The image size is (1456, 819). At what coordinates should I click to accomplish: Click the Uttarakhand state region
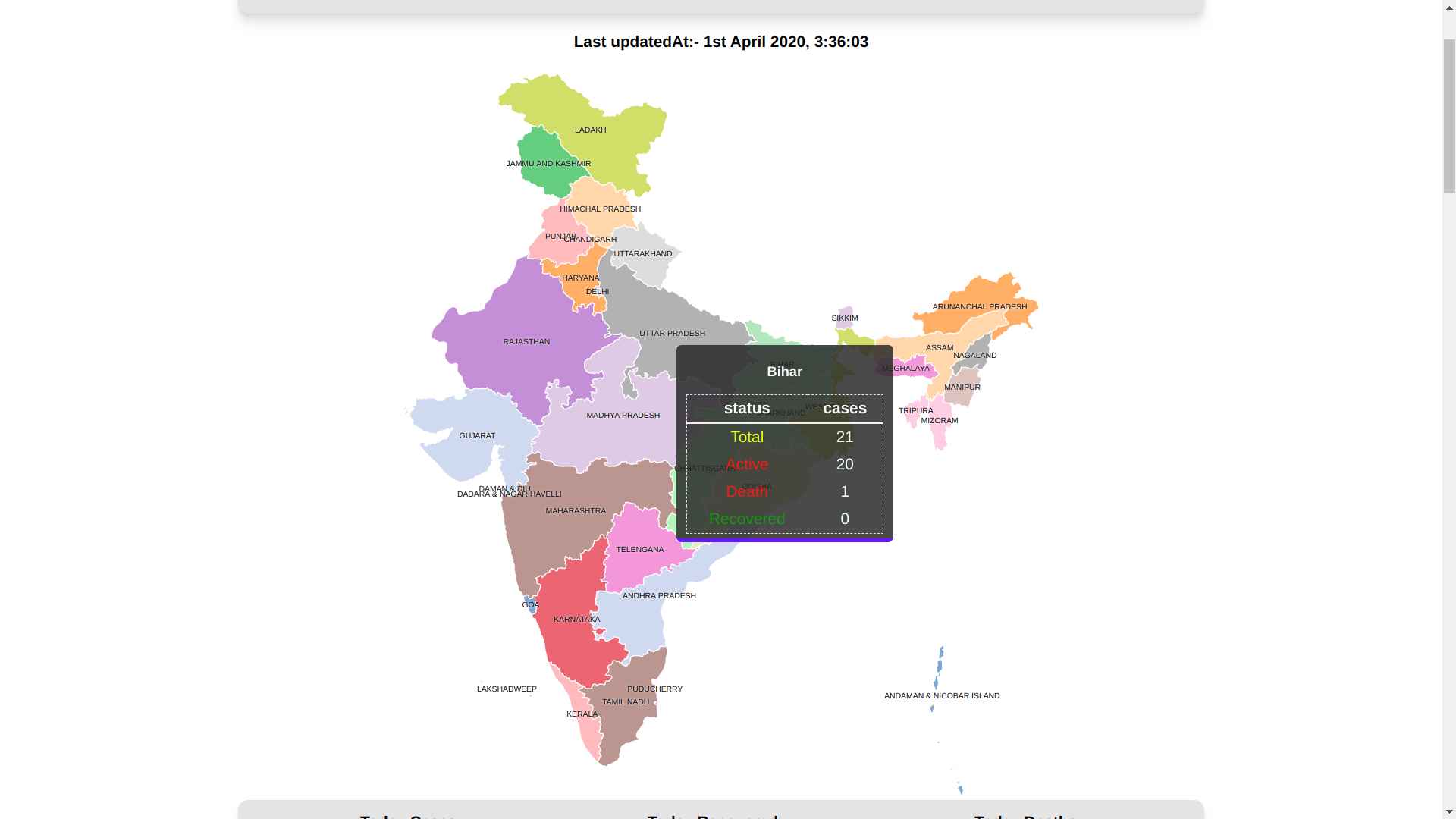[x=643, y=254]
